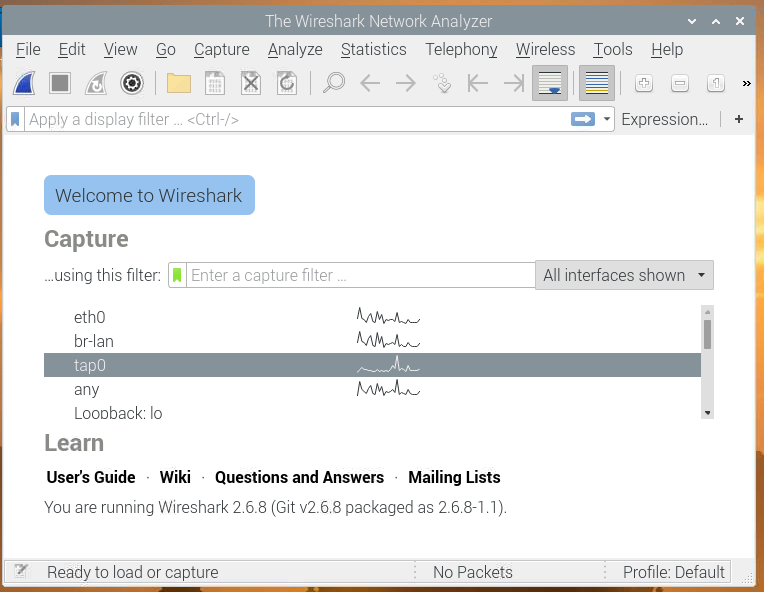Open the Questions and Answers link
Viewport: 764px width, 592px height.
click(x=299, y=477)
